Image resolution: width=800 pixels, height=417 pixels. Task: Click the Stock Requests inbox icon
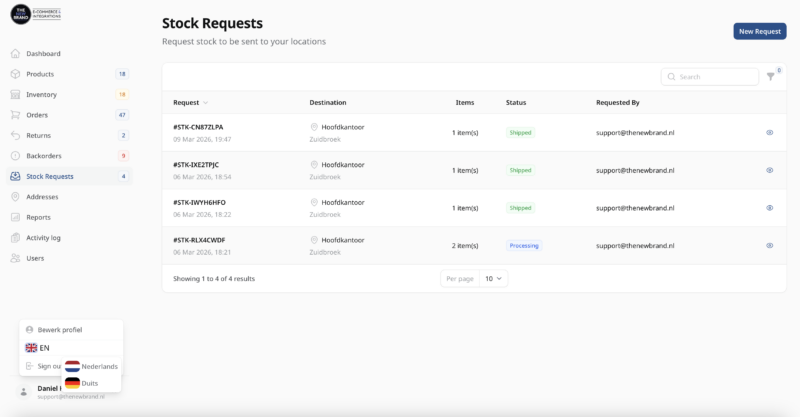click(x=15, y=176)
